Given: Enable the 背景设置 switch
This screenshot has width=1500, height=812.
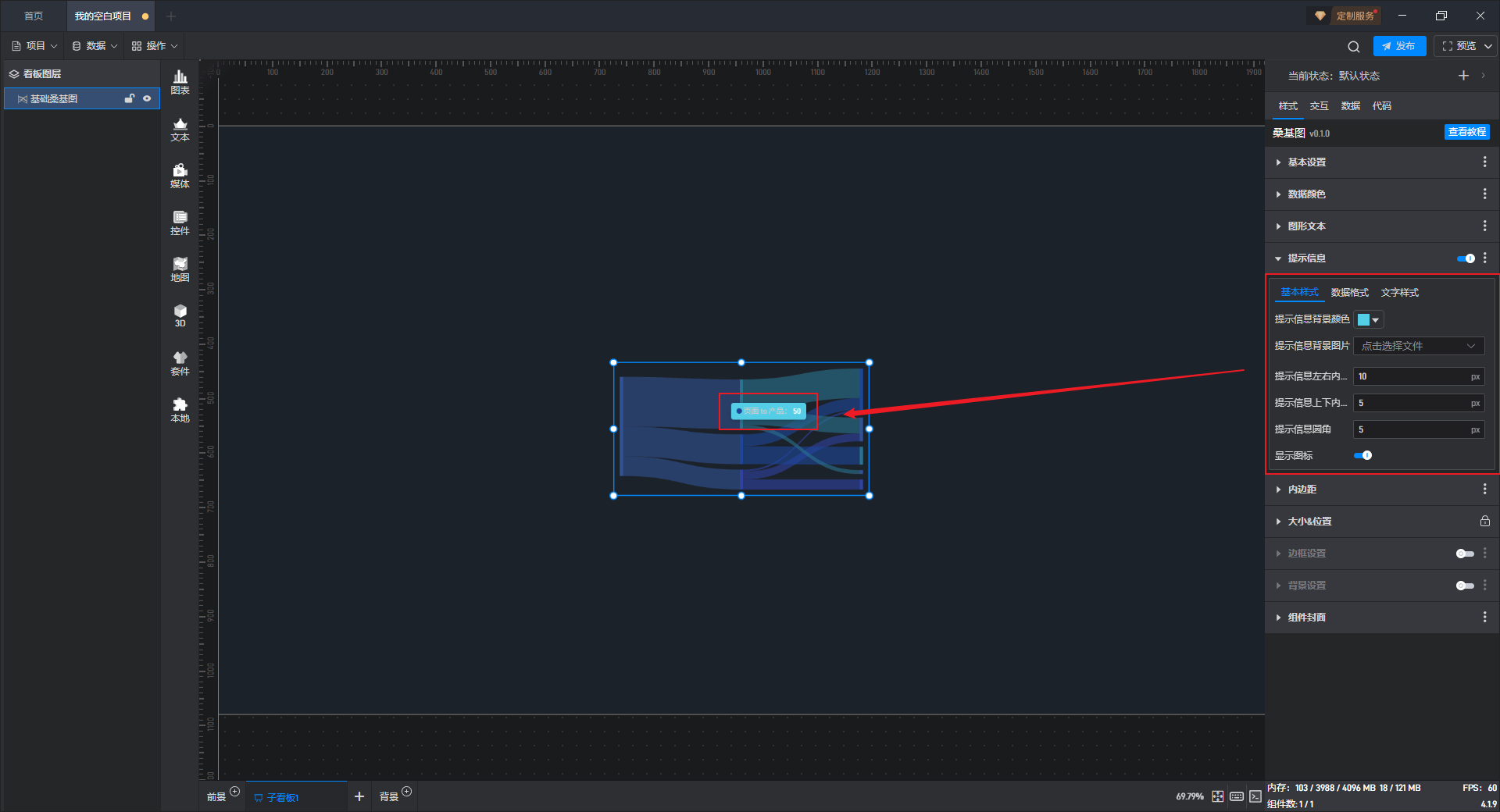Looking at the screenshot, I should coord(1465,586).
